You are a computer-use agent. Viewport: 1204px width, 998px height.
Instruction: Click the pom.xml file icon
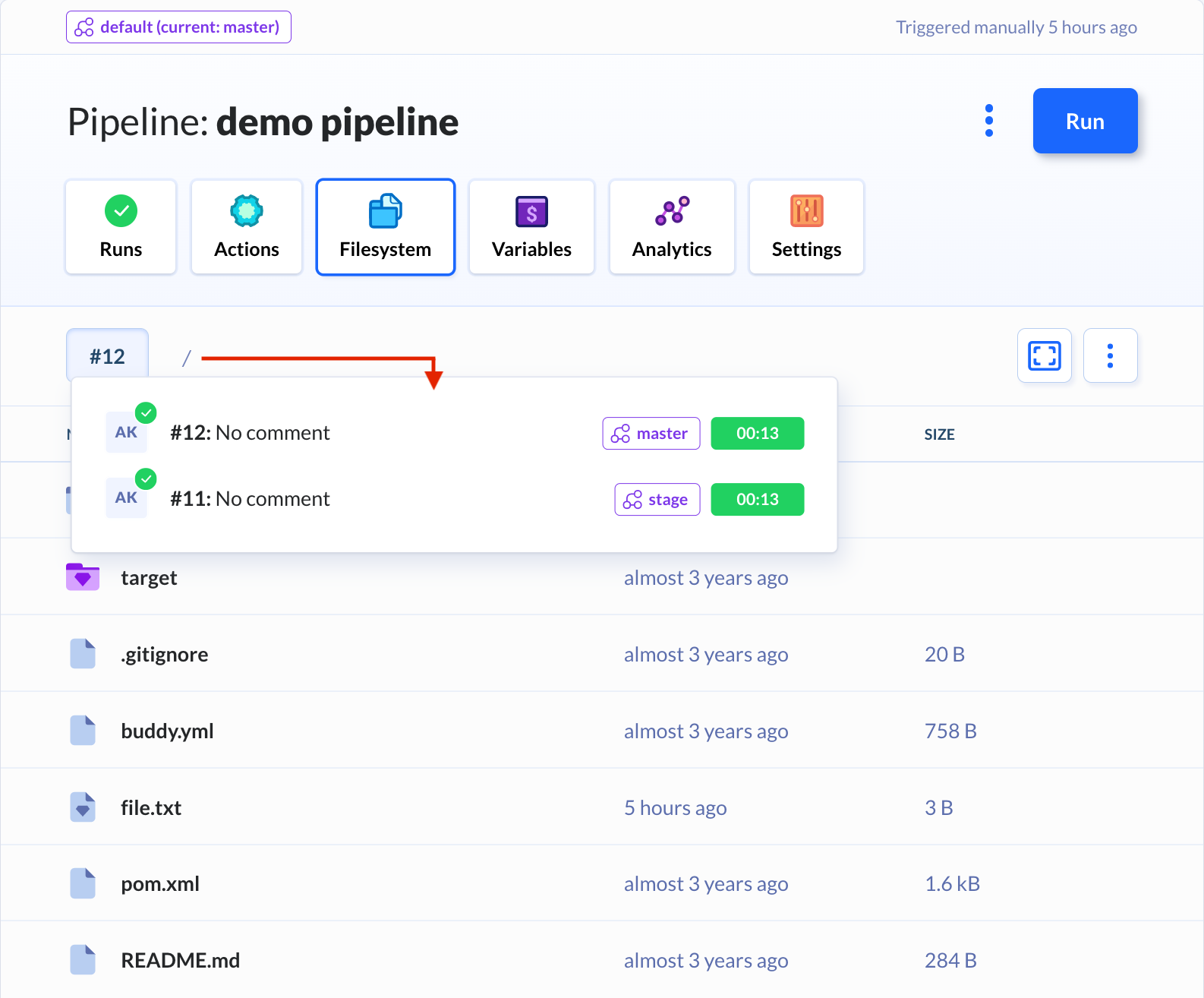click(83, 883)
